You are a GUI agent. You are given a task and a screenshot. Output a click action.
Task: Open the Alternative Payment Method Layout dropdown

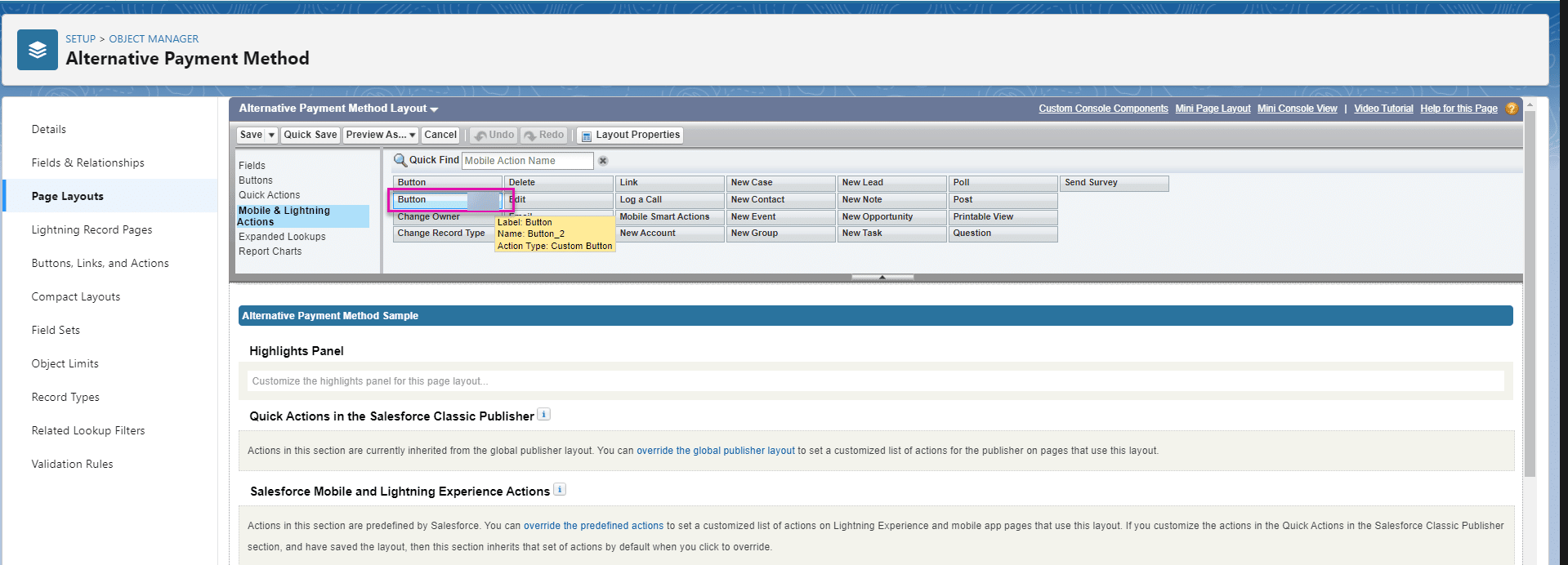(x=434, y=109)
